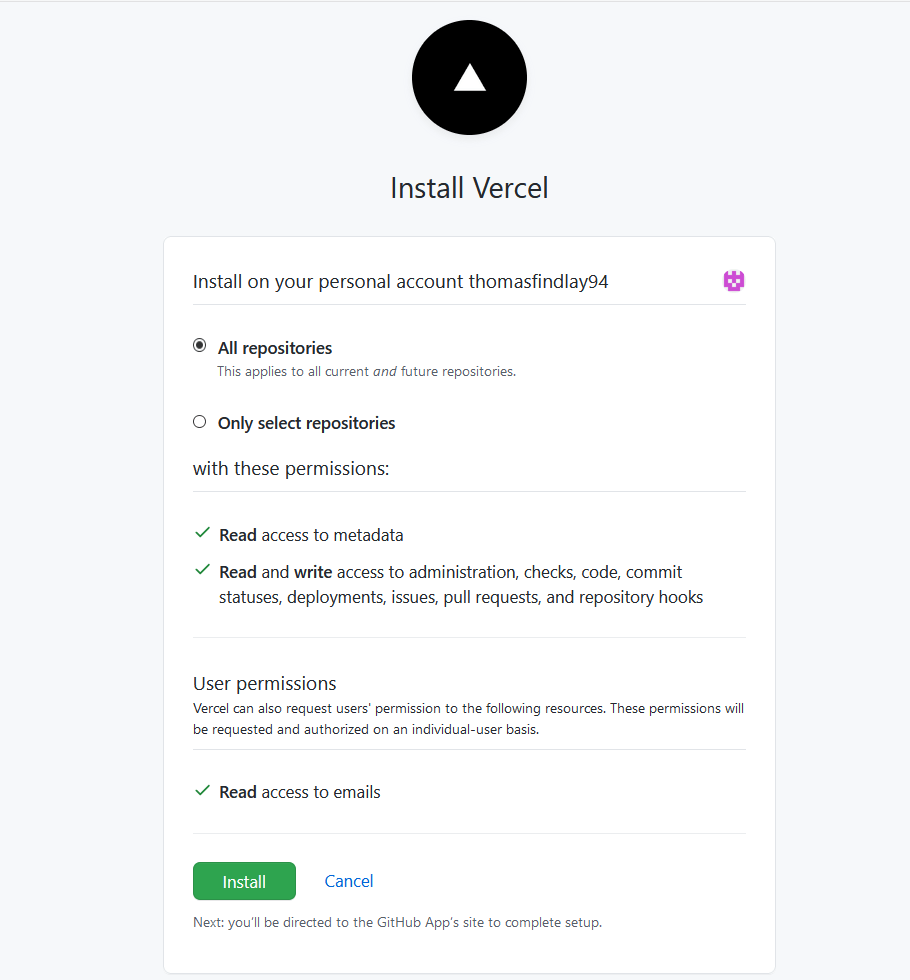This screenshot has height=980, width=910.
Task: Click checkmark beside Read access to emails
Action: click(x=202, y=791)
